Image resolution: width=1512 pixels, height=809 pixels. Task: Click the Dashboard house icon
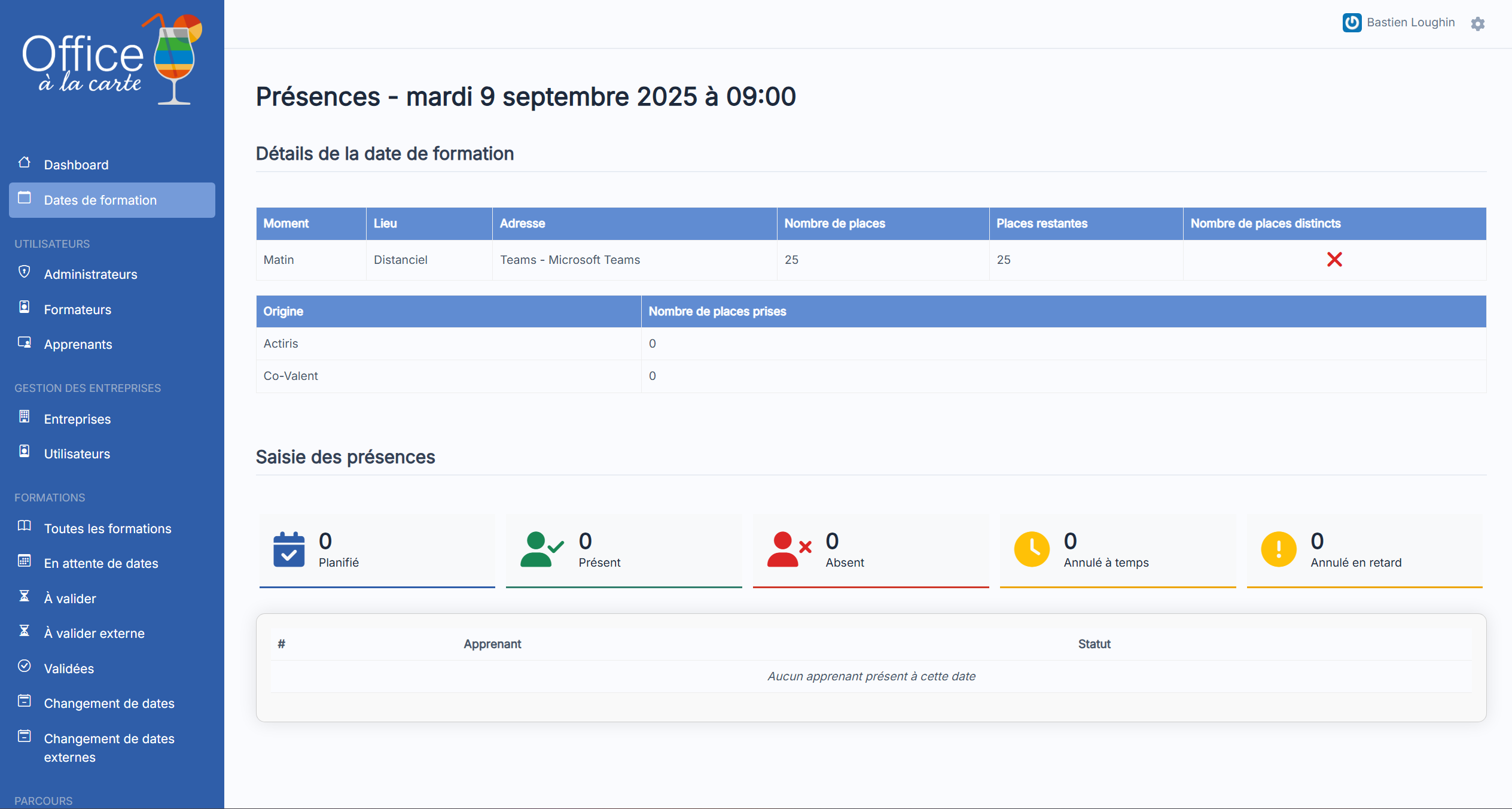click(x=25, y=163)
